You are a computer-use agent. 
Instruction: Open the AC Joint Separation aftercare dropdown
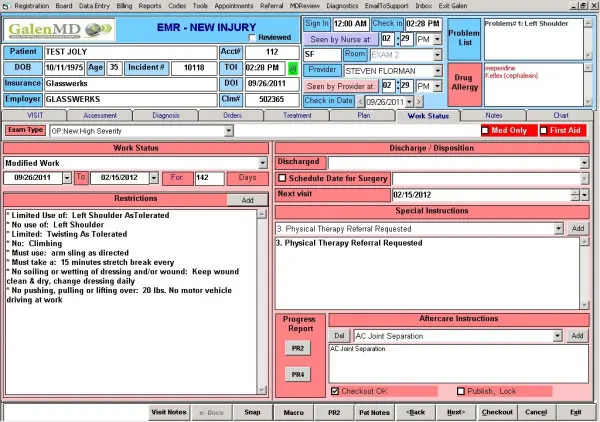tap(557, 336)
